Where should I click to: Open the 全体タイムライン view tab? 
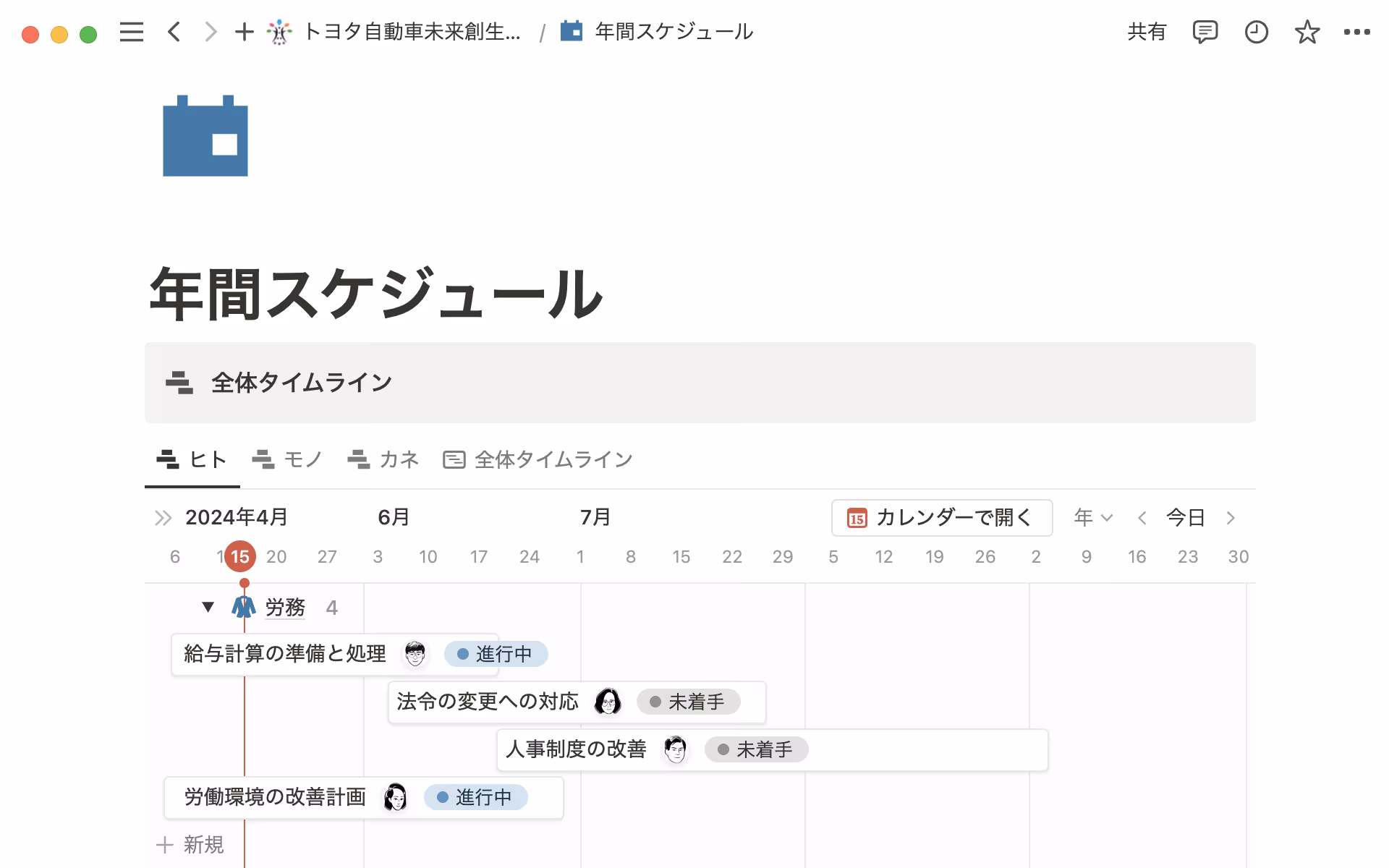tap(538, 459)
